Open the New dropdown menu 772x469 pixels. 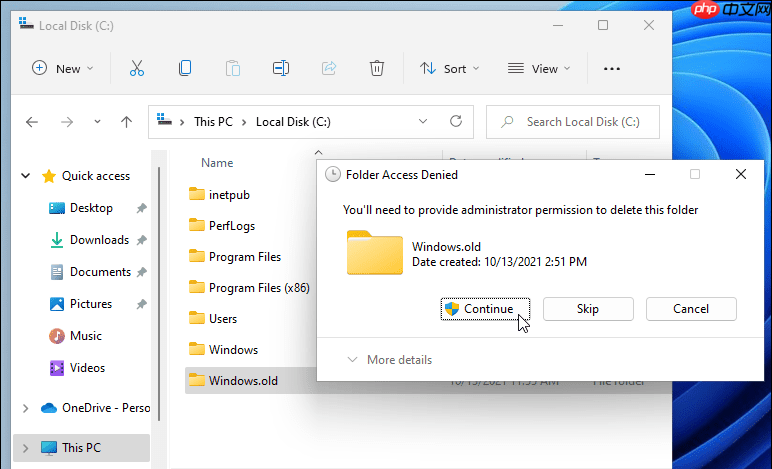pyautogui.click(x=62, y=68)
